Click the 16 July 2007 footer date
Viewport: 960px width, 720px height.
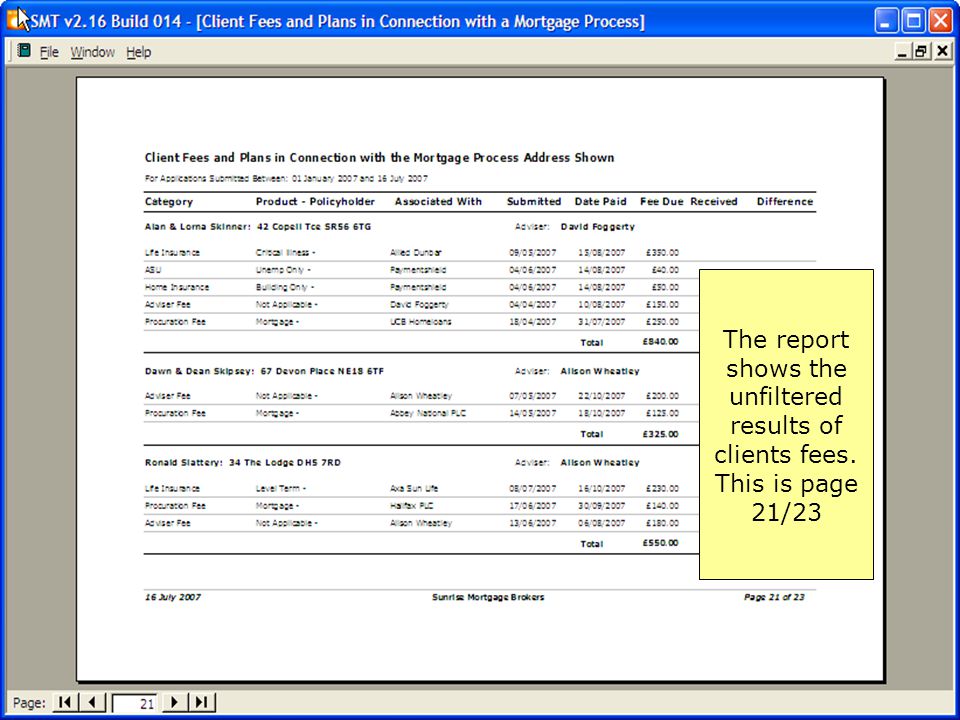(173, 597)
